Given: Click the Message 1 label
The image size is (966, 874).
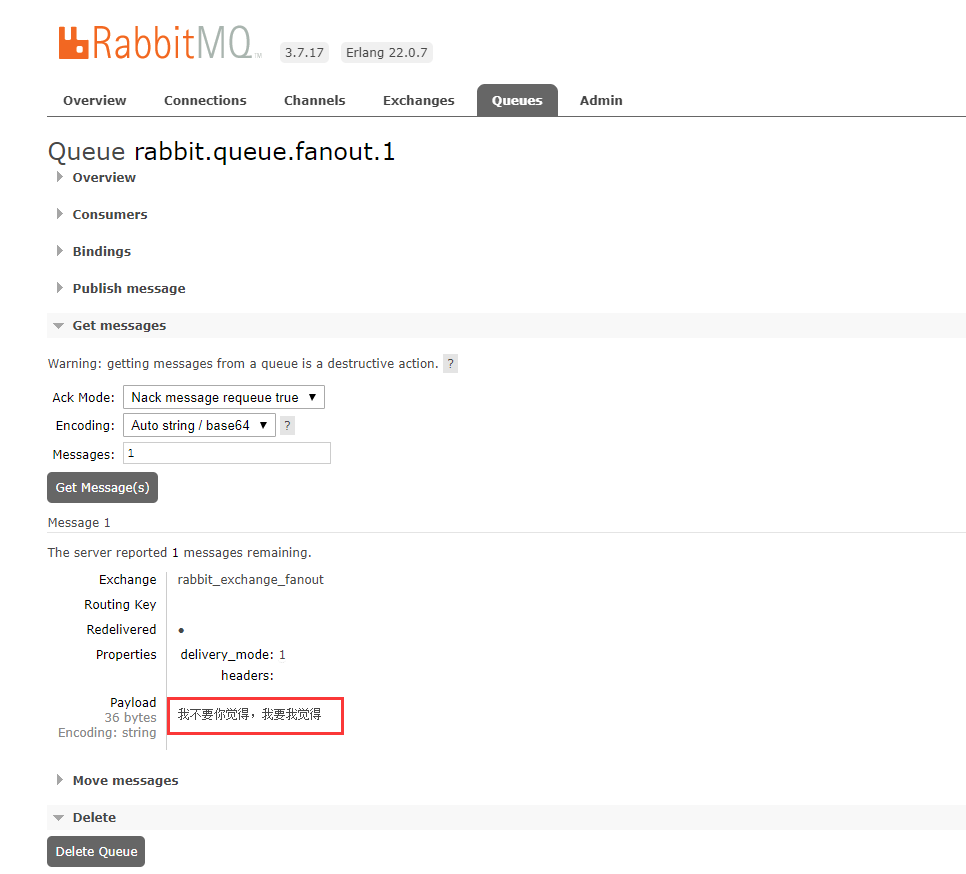Looking at the screenshot, I should (79, 523).
